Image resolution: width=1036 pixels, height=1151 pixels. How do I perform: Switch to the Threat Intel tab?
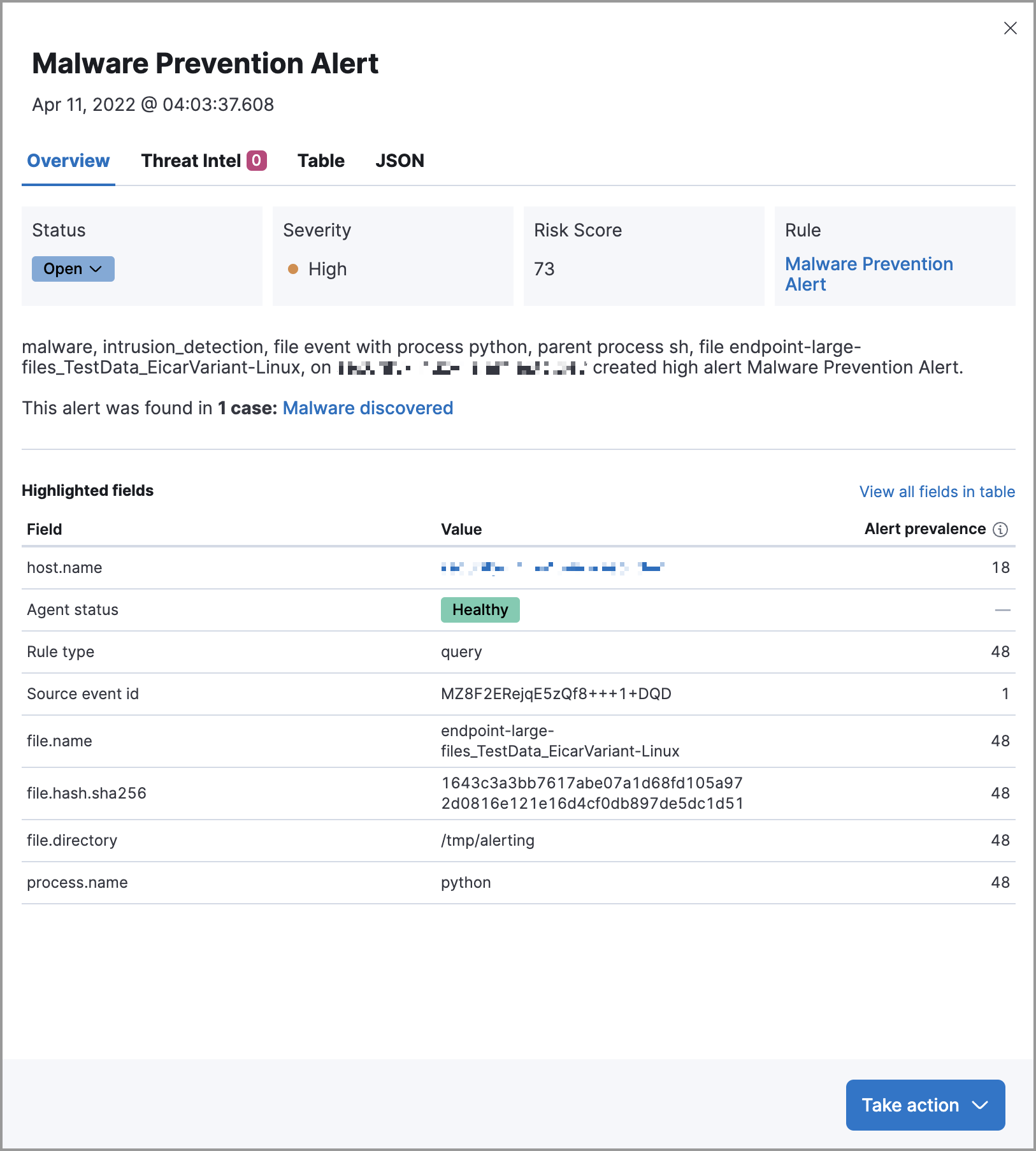click(x=191, y=161)
